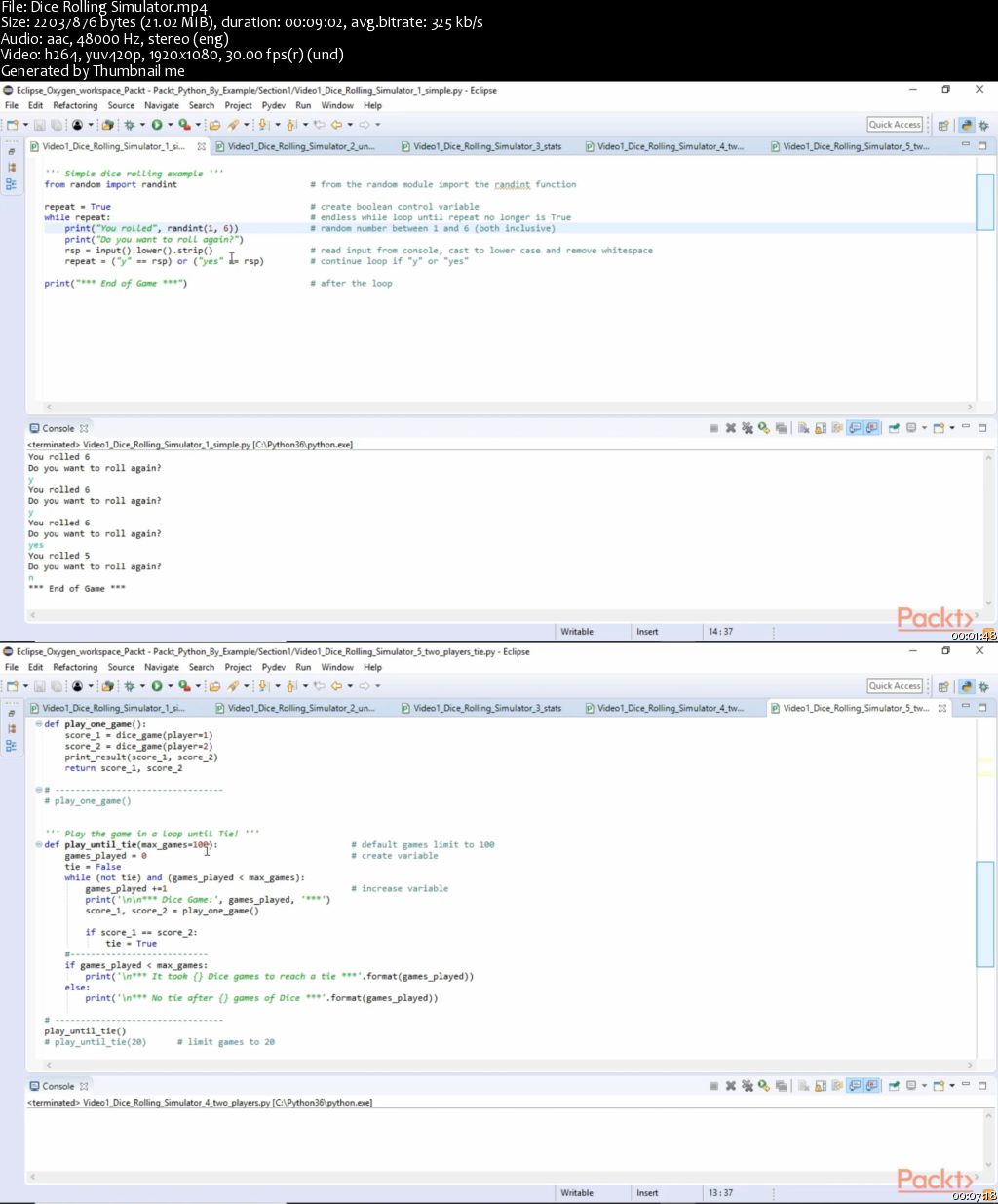
Task: Switch to Video1_Dice_Rolling_Simulator_3_stats tab in upper window
Action: (487, 146)
